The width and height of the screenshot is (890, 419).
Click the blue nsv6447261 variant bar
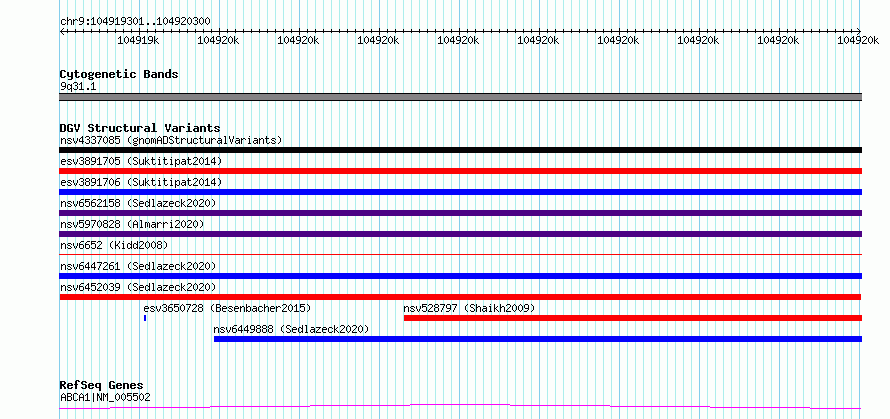click(x=460, y=276)
